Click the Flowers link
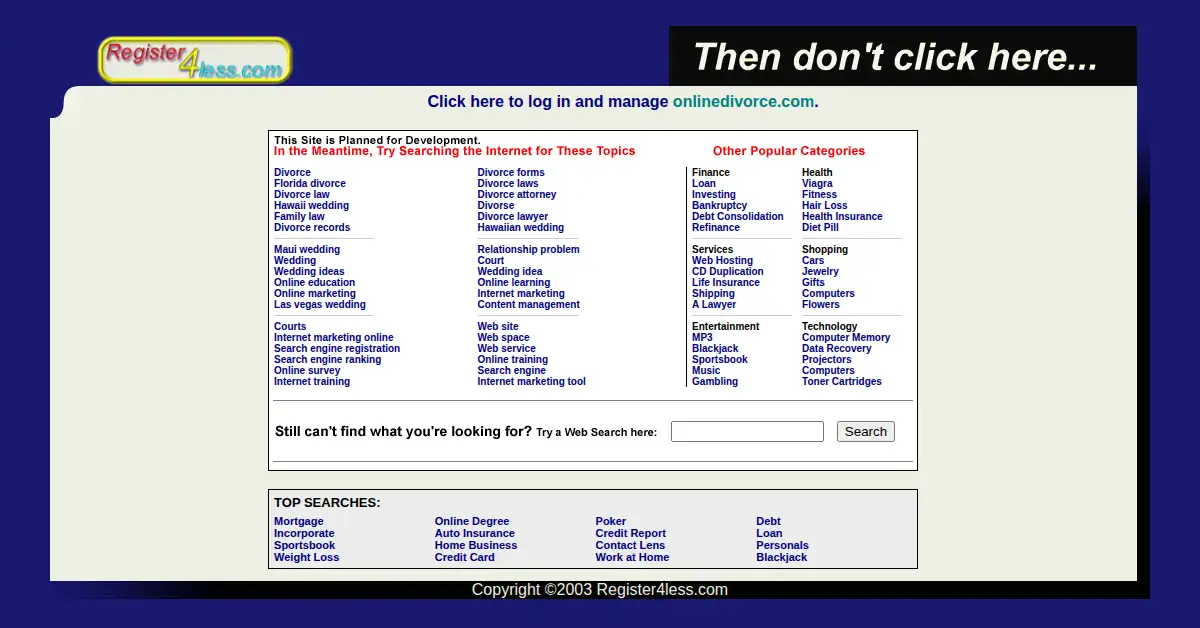The image size is (1200, 628). (x=821, y=305)
